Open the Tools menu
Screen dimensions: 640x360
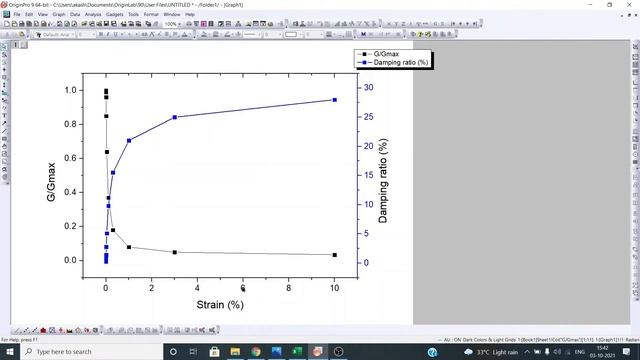click(x=133, y=14)
